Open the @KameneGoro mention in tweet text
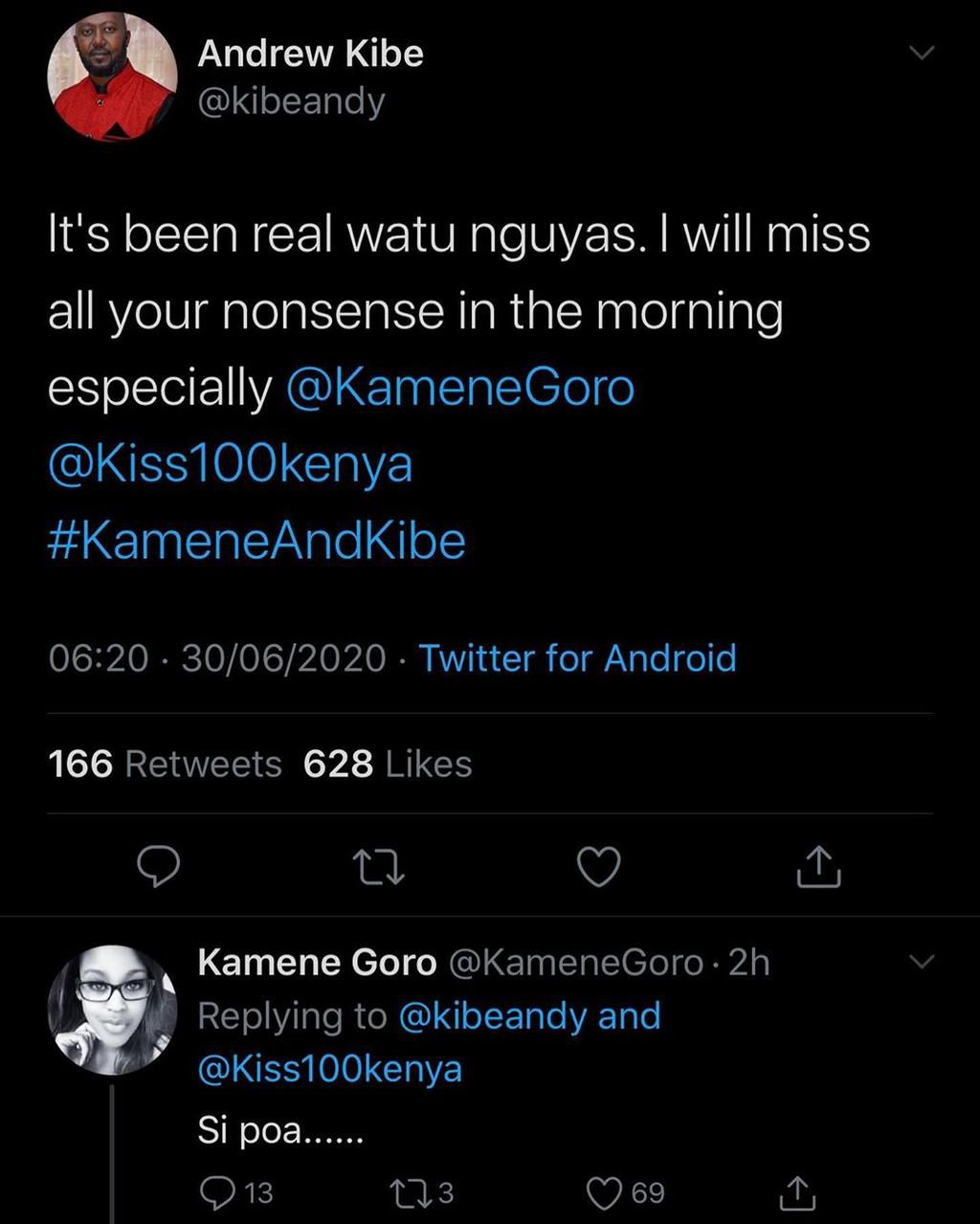 click(x=460, y=388)
